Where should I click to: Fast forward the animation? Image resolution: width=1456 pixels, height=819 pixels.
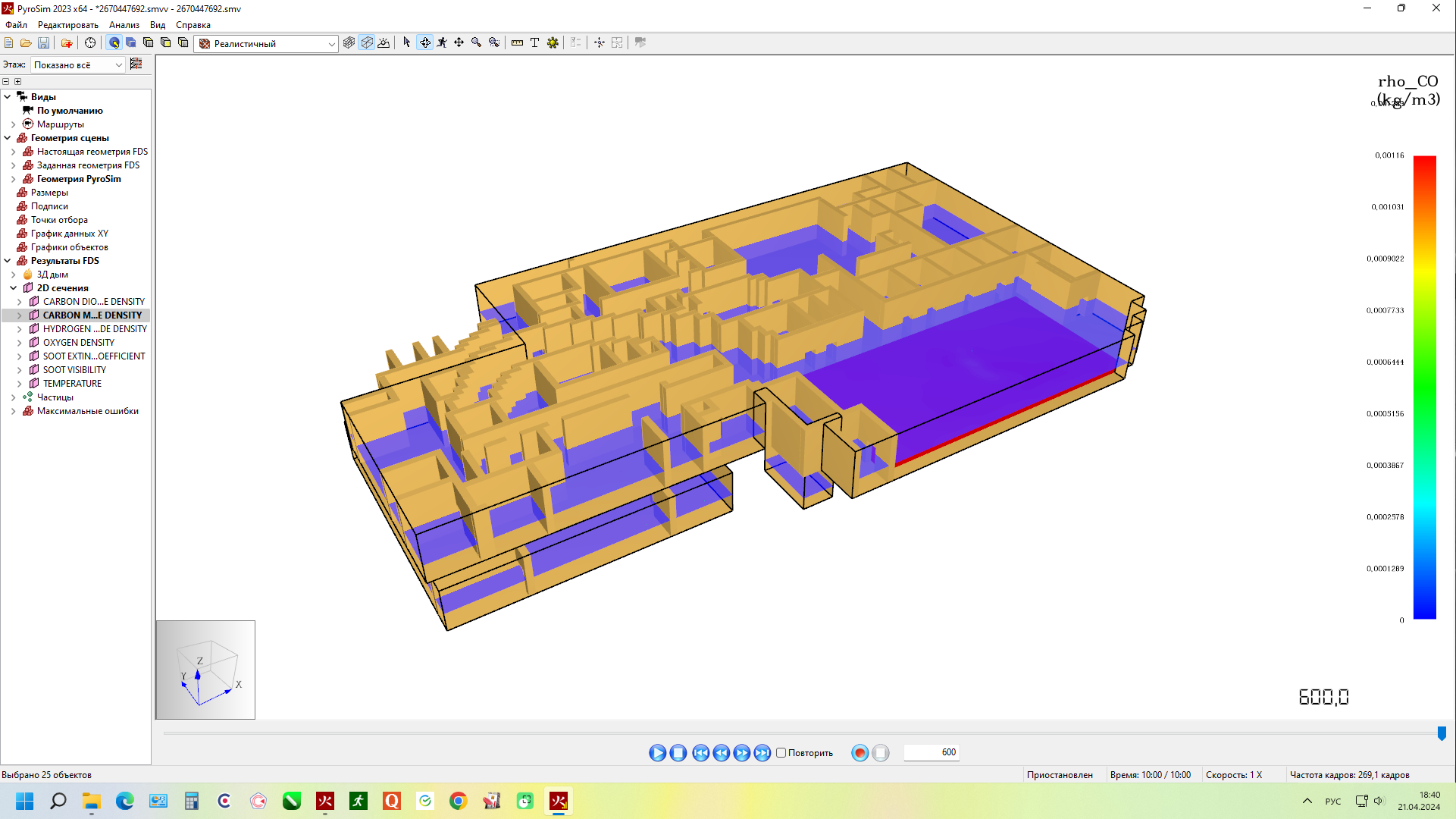(x=742, y=753)
